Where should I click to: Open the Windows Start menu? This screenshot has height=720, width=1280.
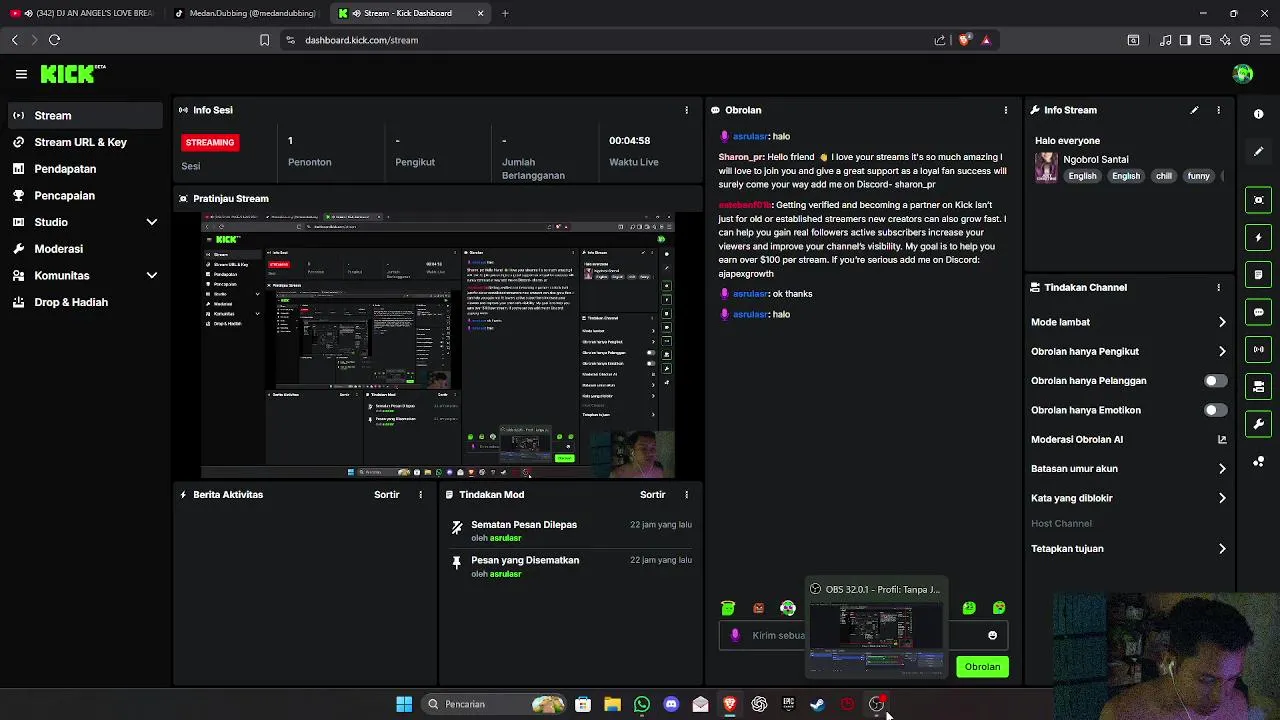(x=404, y=704)
